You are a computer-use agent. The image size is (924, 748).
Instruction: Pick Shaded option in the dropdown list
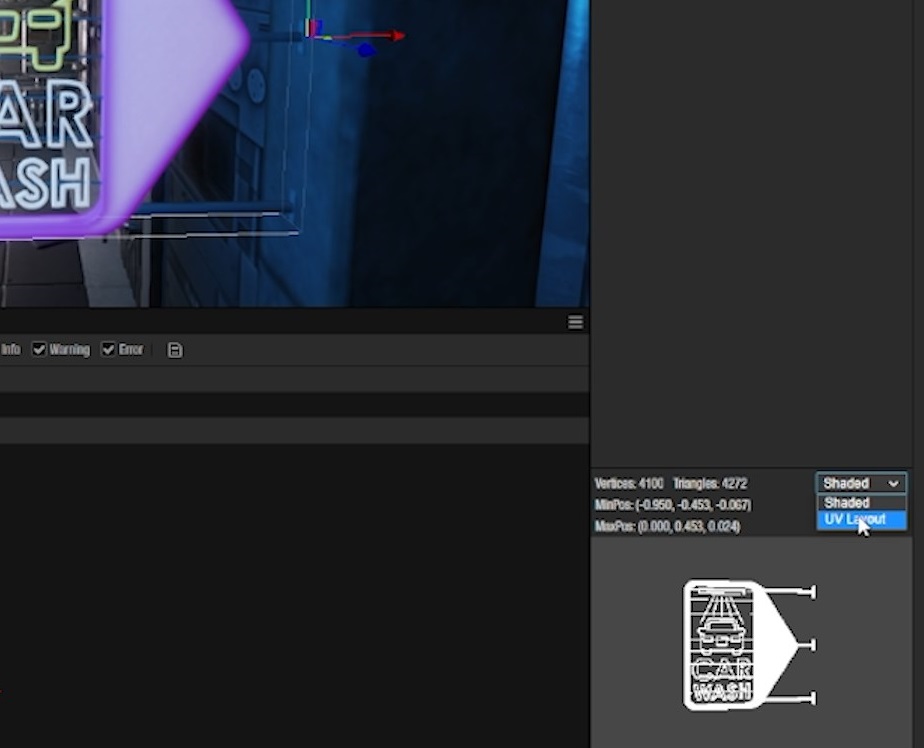pos(847,503)
